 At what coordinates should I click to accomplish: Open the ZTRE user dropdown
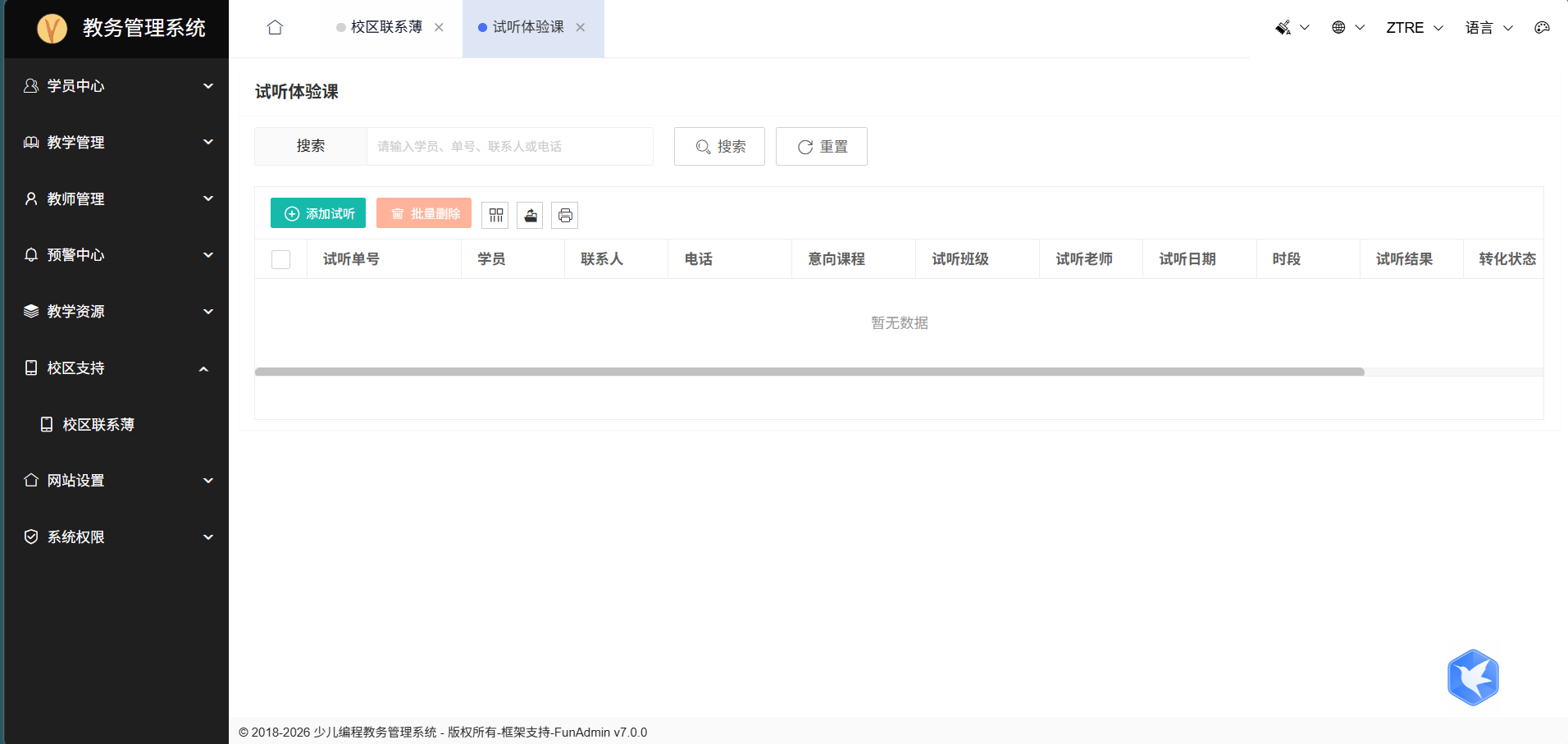pyautogui.click(x=1414, y=28)
